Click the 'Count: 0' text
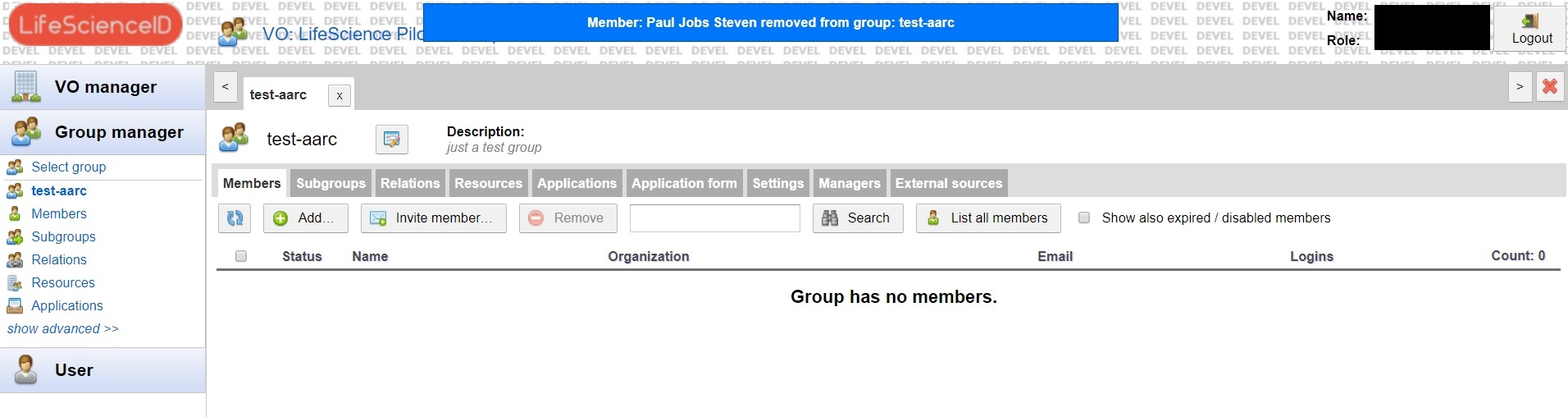This screenshot has width=1568, height=417. pyautogui.click(x=1518, y=255)
